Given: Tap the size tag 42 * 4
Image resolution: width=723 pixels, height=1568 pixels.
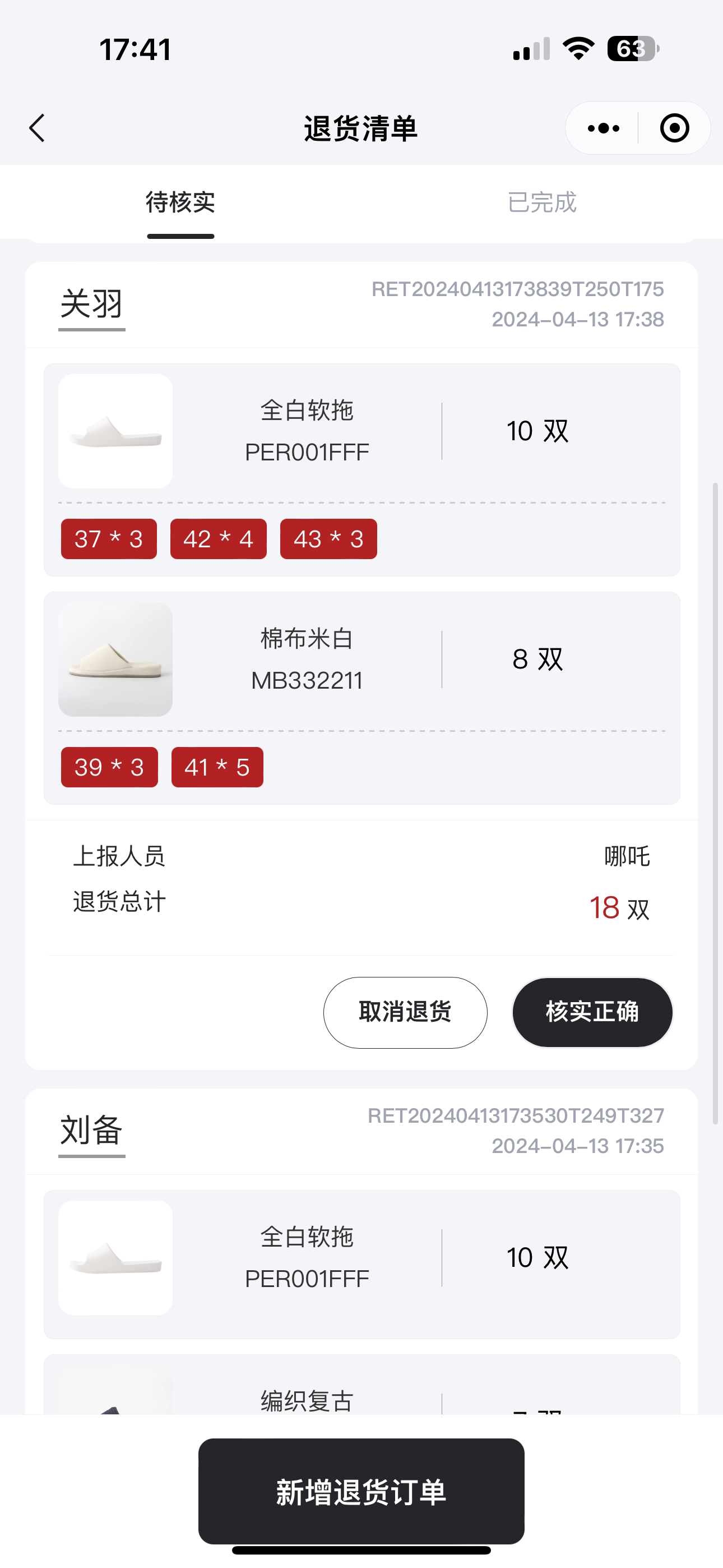Looking at the screenshot, I should [x=219, y=539].
